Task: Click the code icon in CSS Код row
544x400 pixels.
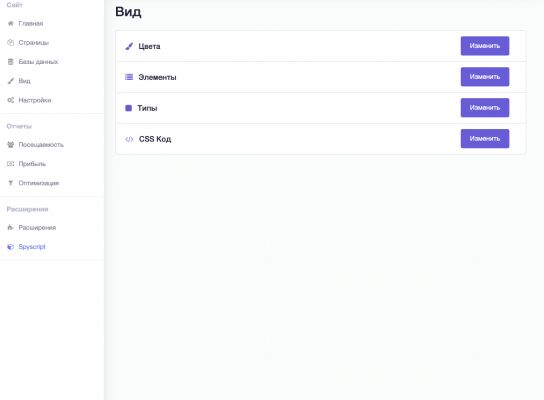Action: click(129, 139)
